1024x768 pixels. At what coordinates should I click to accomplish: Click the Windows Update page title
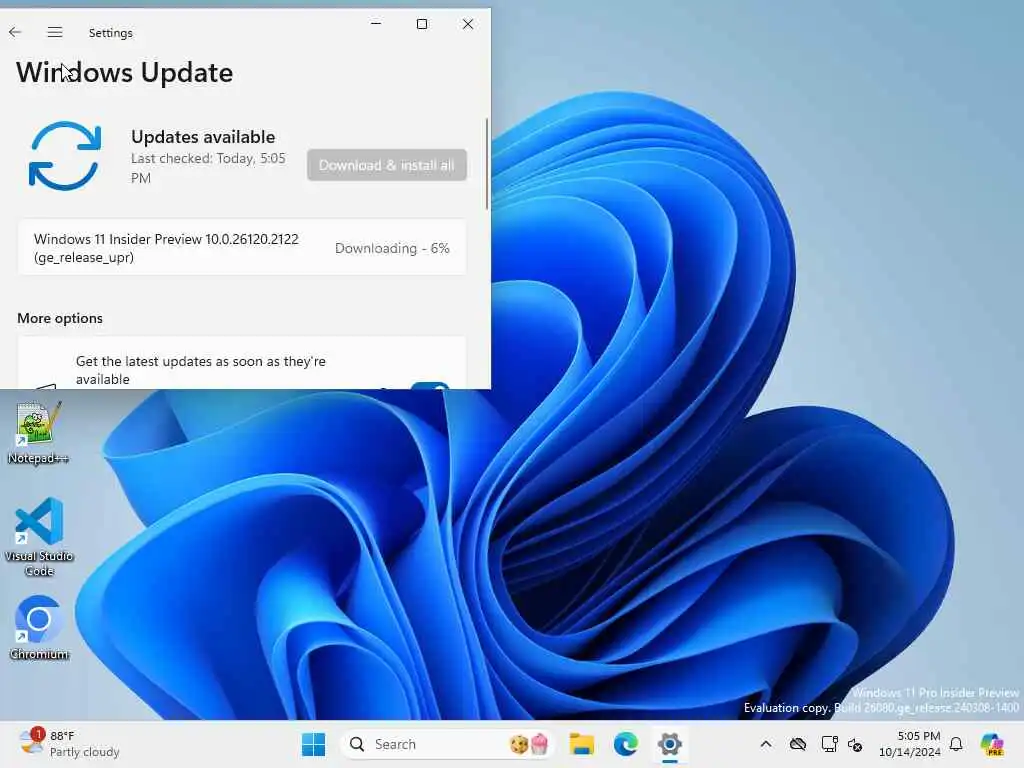click(124, 72)
